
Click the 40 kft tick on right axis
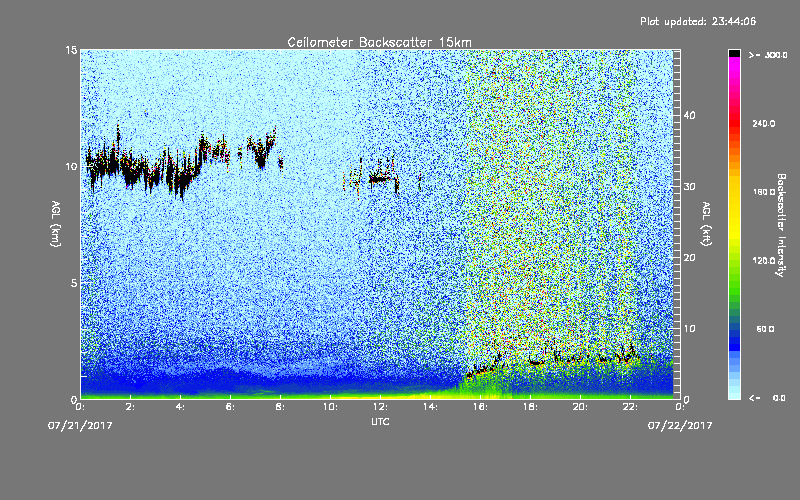click(689, 115)
